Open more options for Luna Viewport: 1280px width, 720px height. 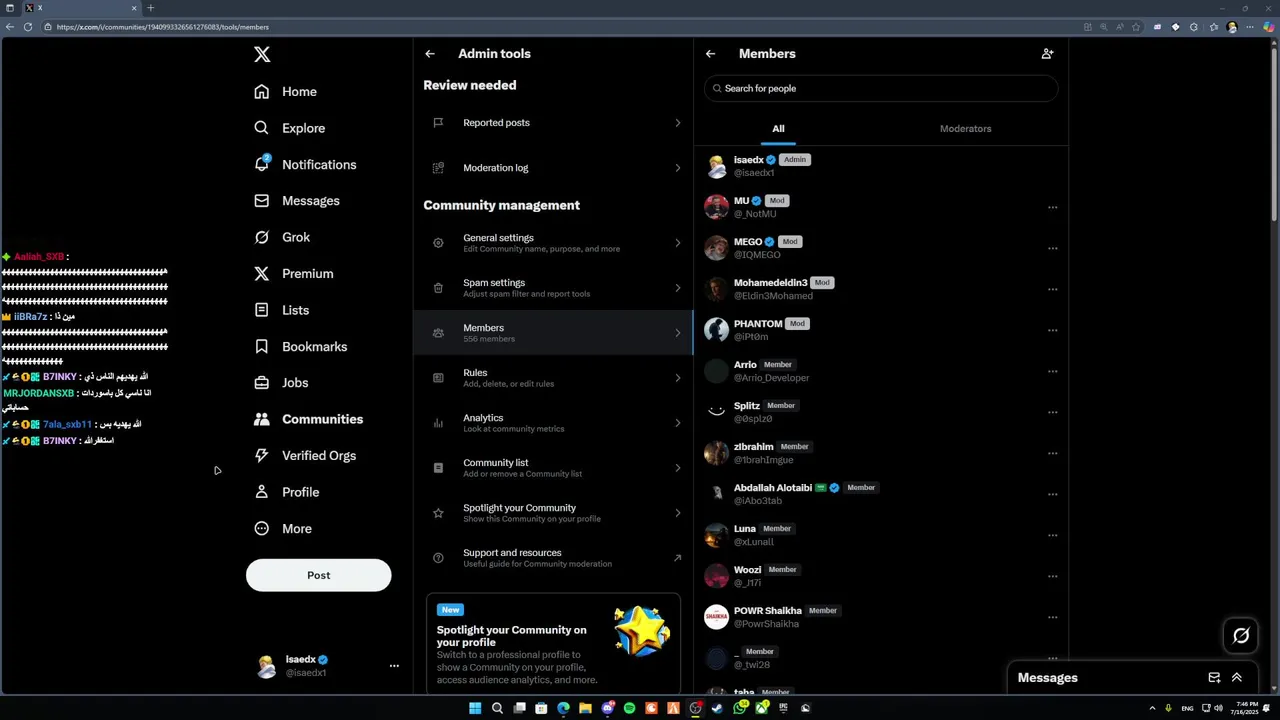[x=1052, y=536]
